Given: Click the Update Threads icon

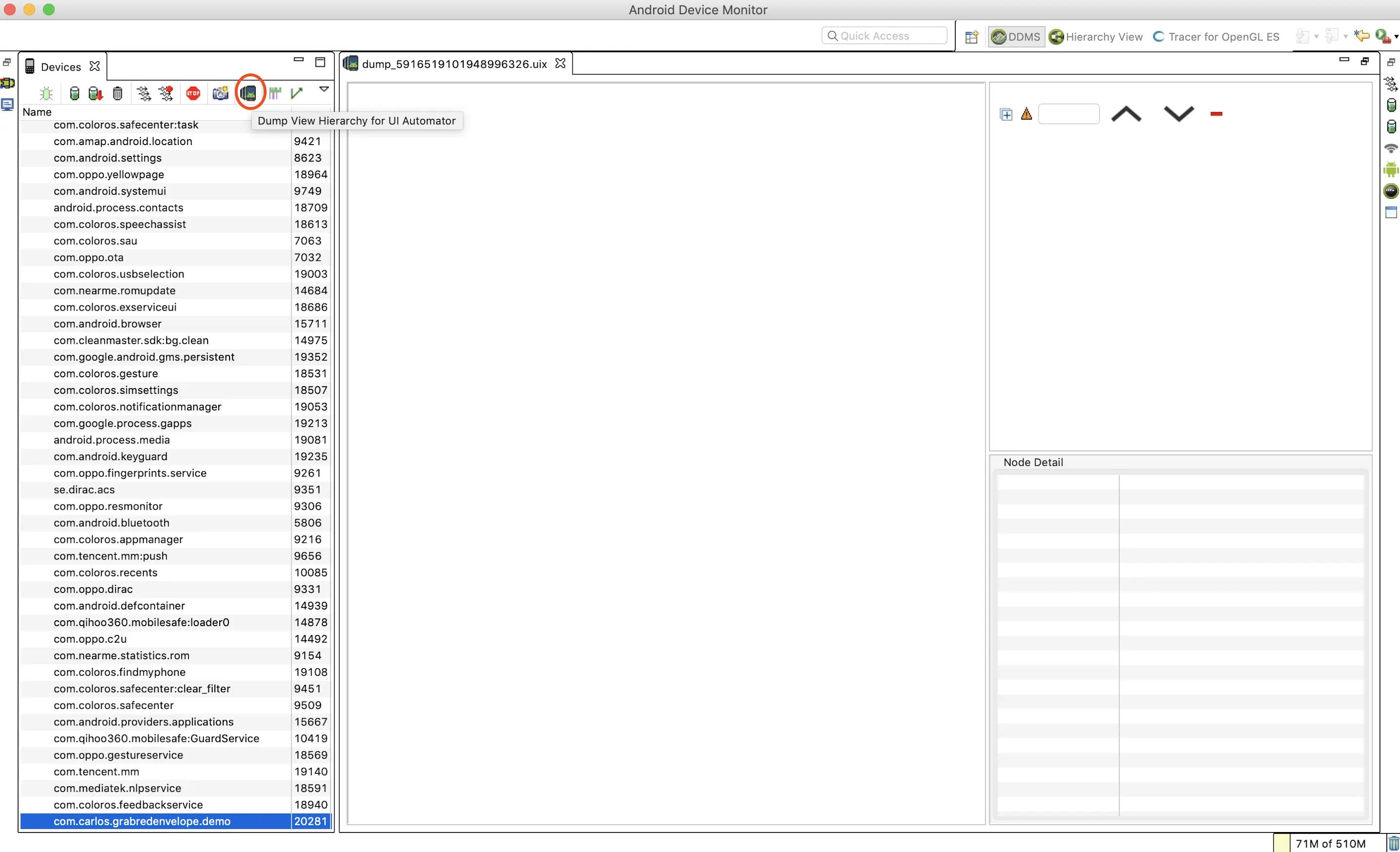Looking at the screenshot, I should tap(144, 93).
